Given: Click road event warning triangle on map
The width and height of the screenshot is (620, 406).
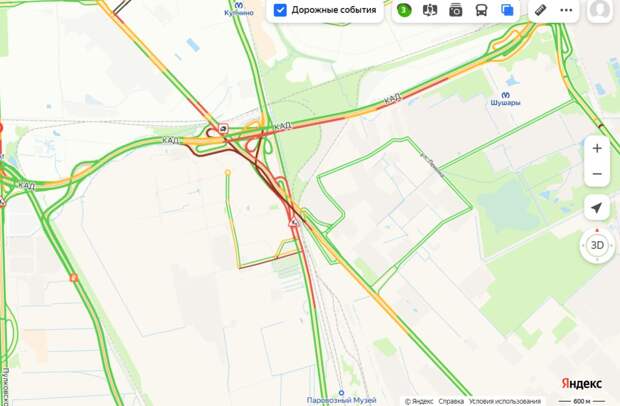Looking at the screenshot, I should point(294,223).
